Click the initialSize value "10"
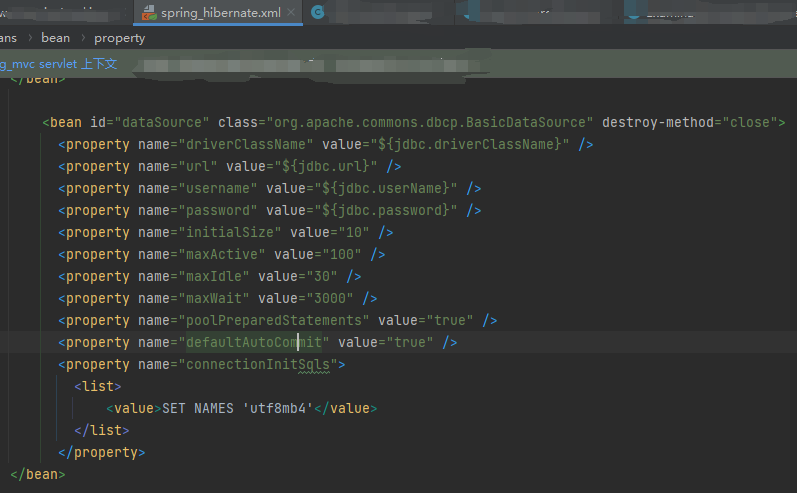The height and width of the screenshot is (493, 797). tap(354, 233)
